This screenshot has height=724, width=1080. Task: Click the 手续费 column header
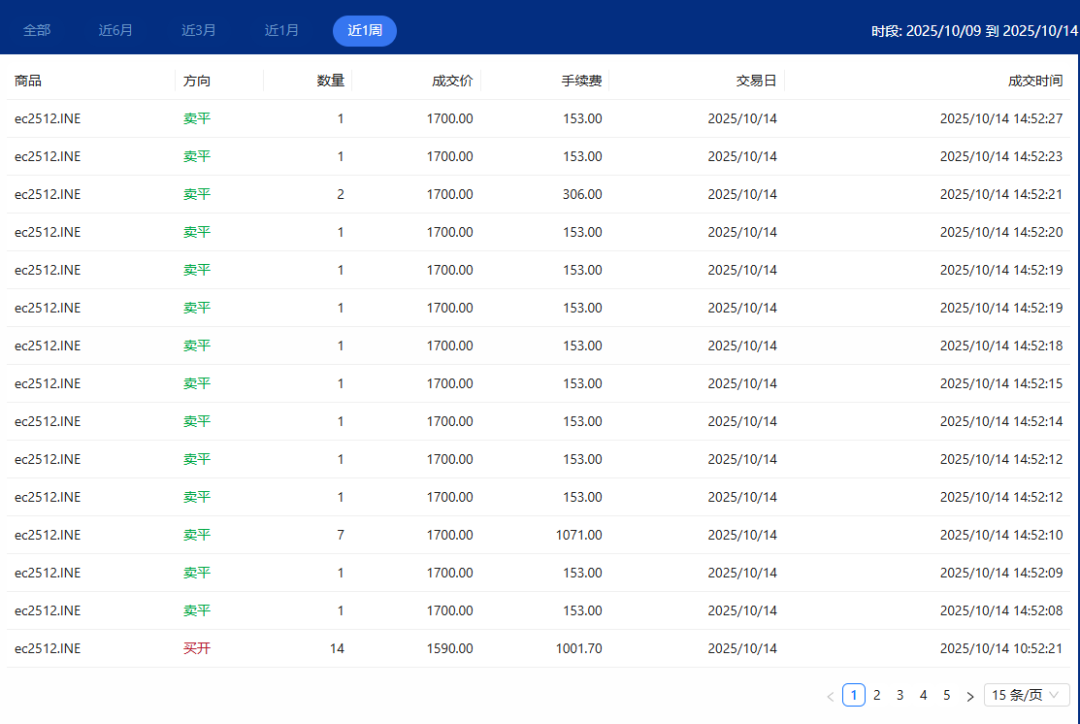coord(581,81)
